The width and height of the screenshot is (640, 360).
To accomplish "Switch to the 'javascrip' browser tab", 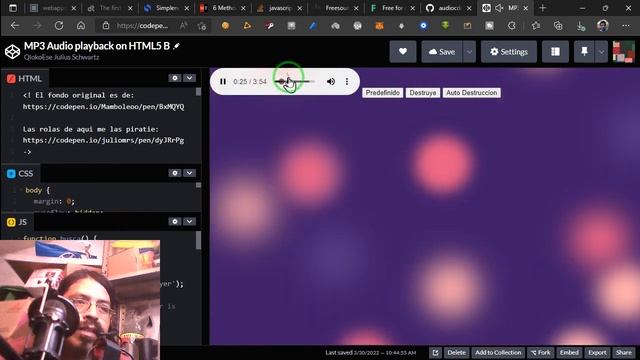I will (x=280, y=8).
